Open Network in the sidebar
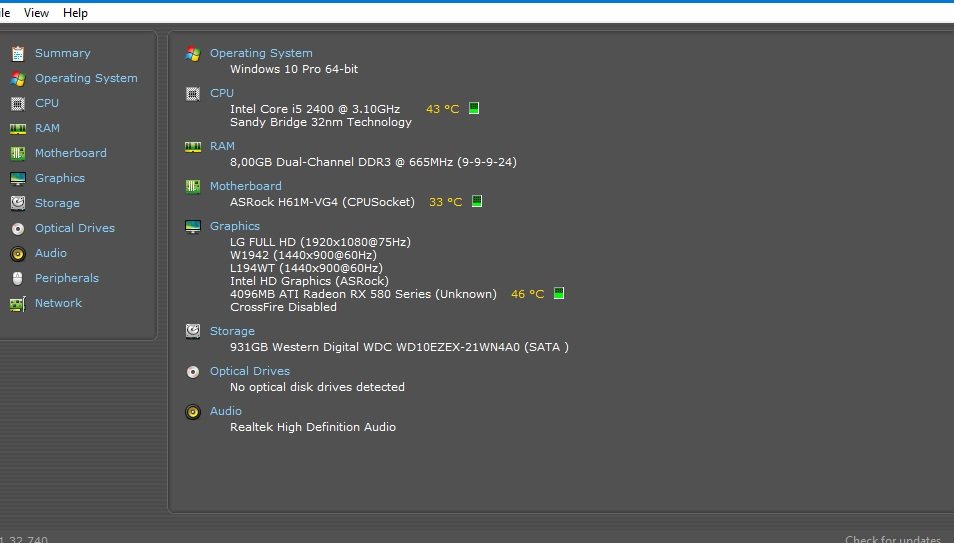 coord(58,303)
